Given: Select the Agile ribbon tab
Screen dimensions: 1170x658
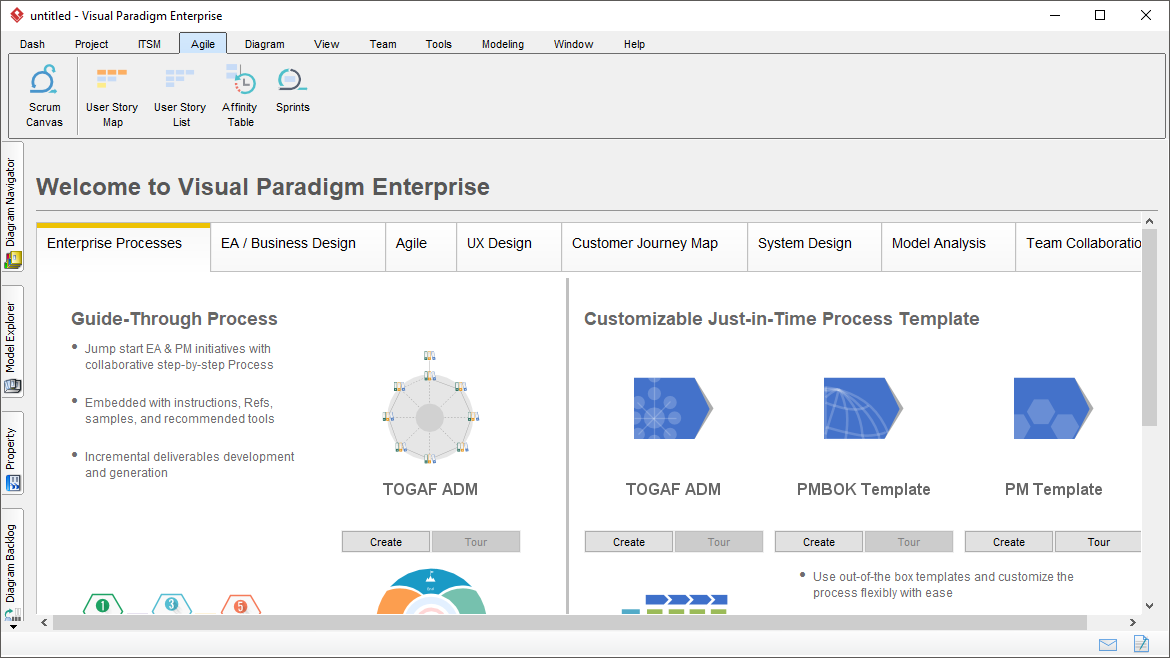Looking at the screenshot, I should 203,44.
